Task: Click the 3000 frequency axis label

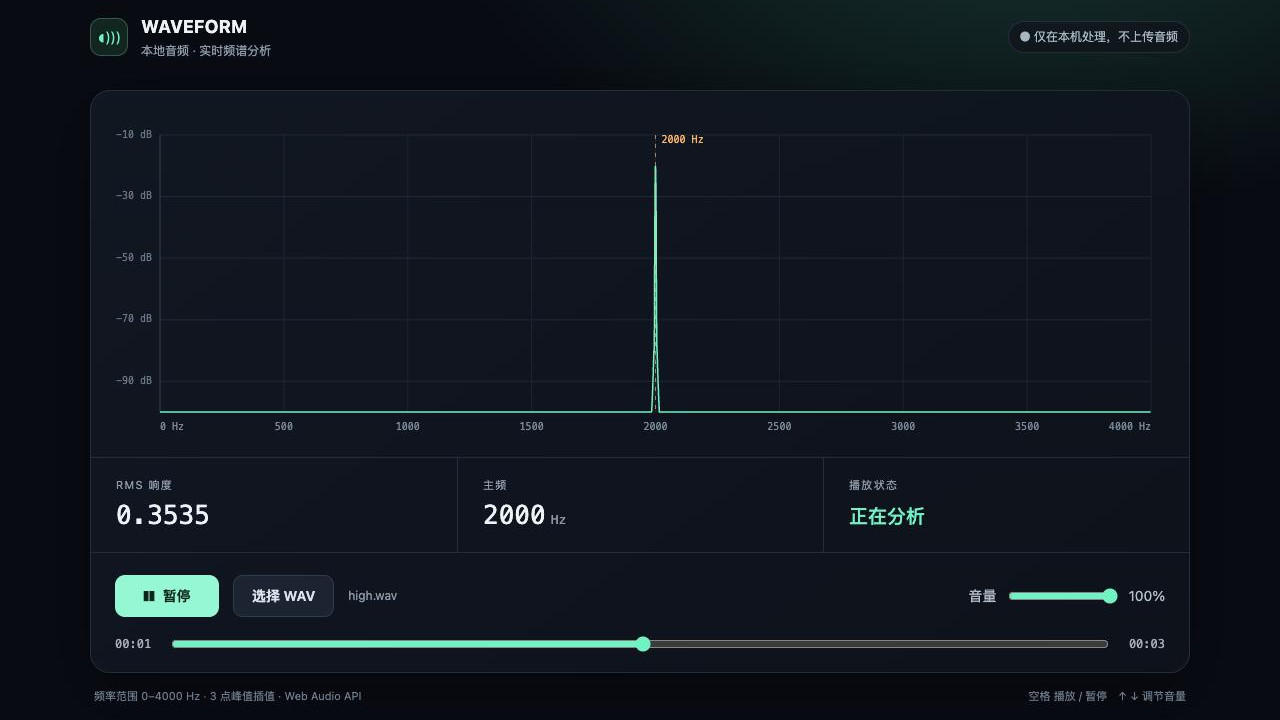Action: (x=903, y=427)
